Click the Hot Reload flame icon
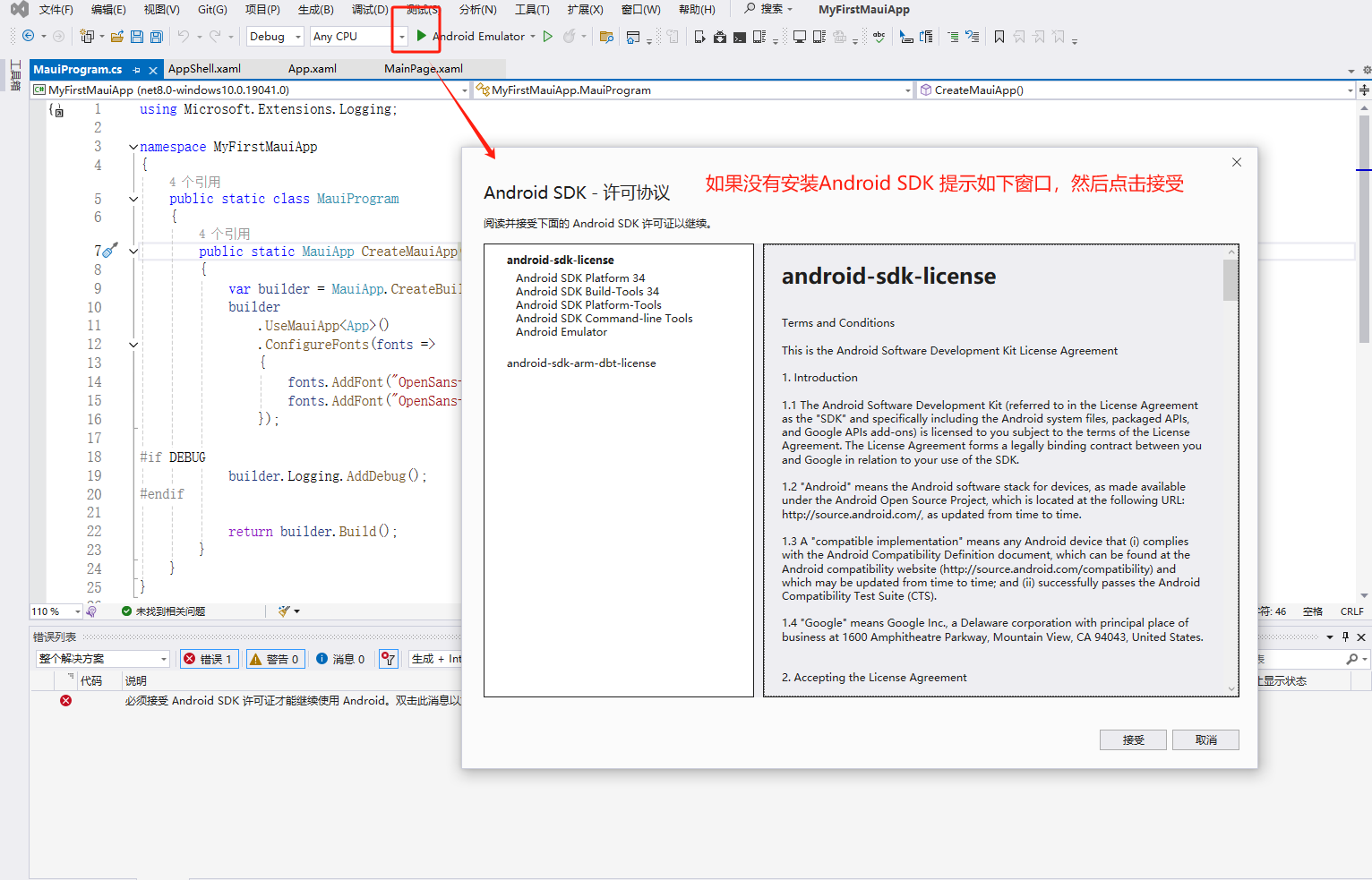This screenshot has width=1372, height=880. coord(569,37)
